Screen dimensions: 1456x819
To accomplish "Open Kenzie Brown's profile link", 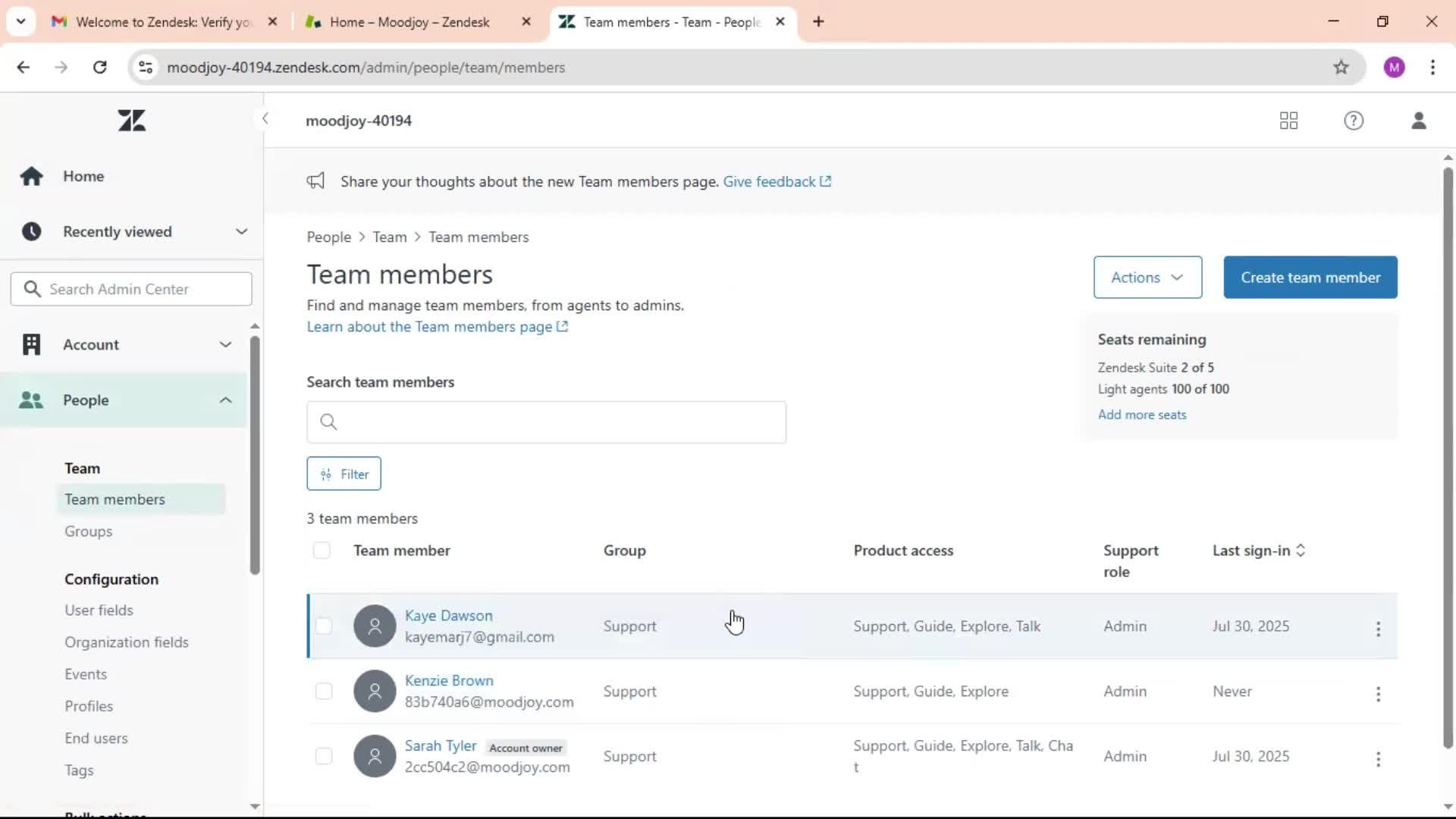I will pyautogui.click(x=449, y=681).
